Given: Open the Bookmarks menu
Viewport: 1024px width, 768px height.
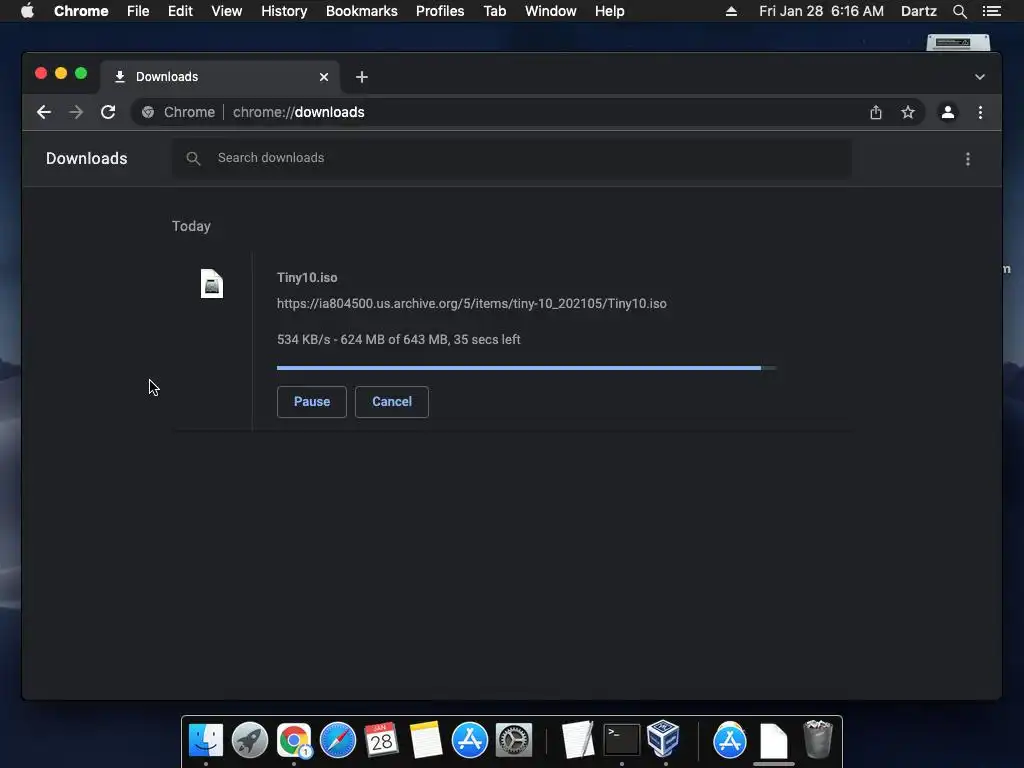Looking at the screenshot, I should tap(362, 11).
